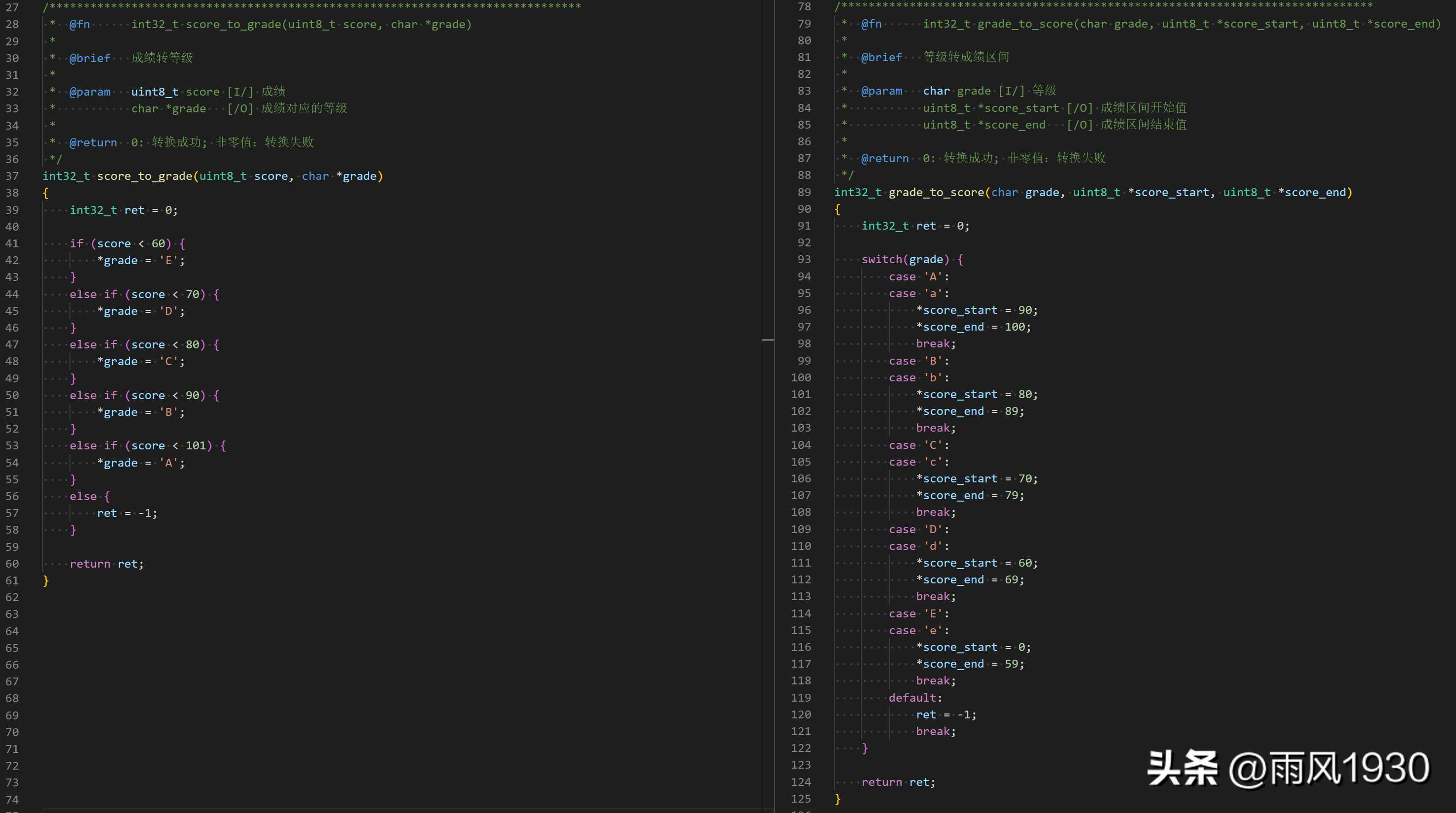Click the closing brace on line 61
The height and width of the screenshot is (813, 1456).
tap(46, 580)
